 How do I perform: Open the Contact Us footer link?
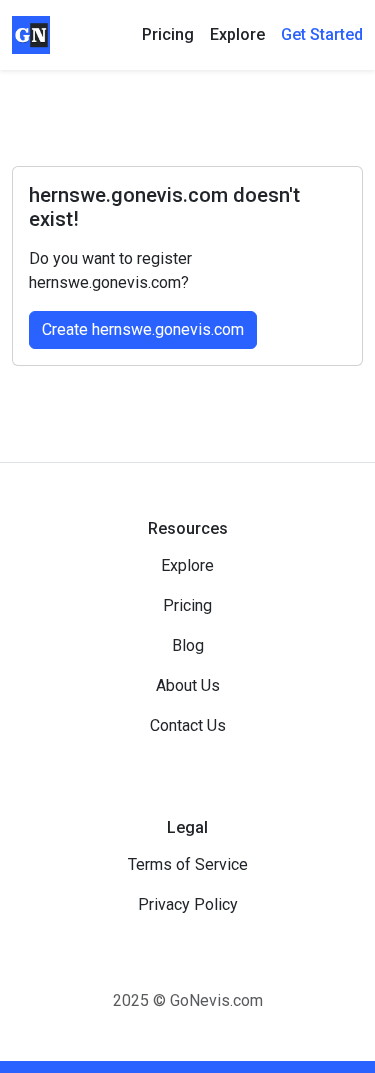188,725
